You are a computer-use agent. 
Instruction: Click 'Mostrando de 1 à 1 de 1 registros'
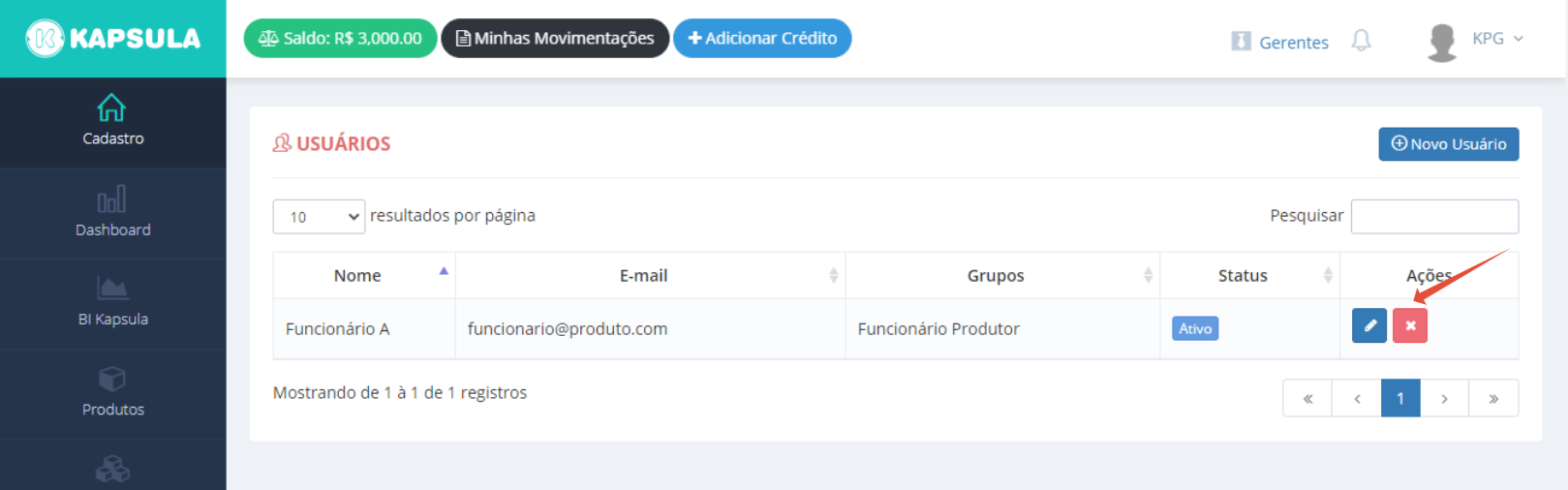pos(400,393)
